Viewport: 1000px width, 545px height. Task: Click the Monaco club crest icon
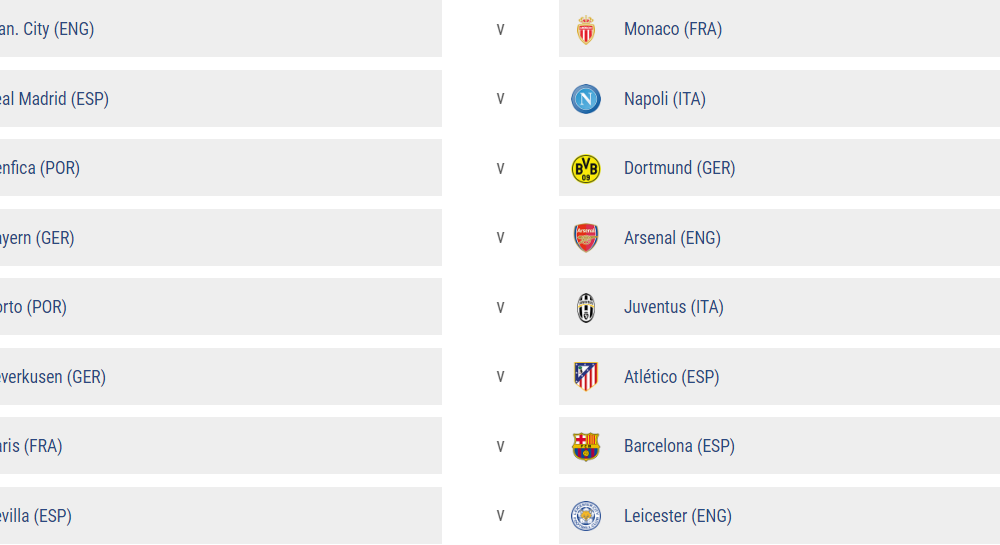[586, 30]
